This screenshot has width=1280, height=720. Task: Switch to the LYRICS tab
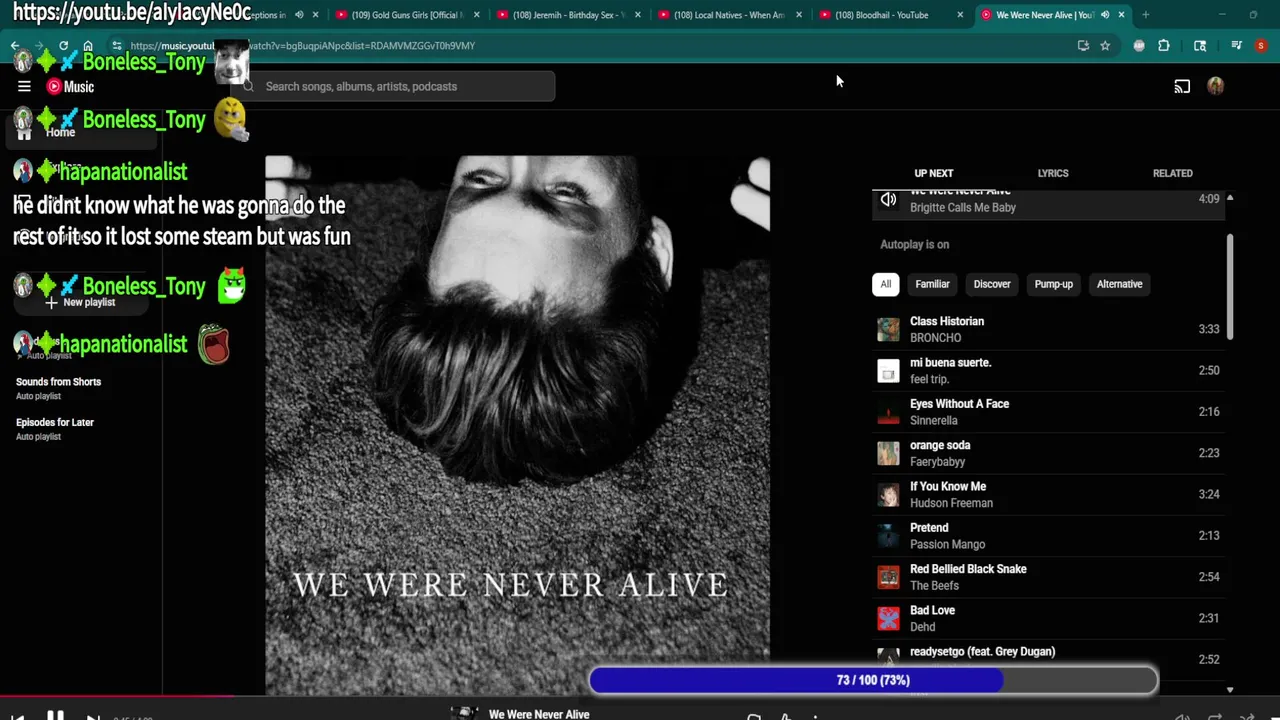1053,173
